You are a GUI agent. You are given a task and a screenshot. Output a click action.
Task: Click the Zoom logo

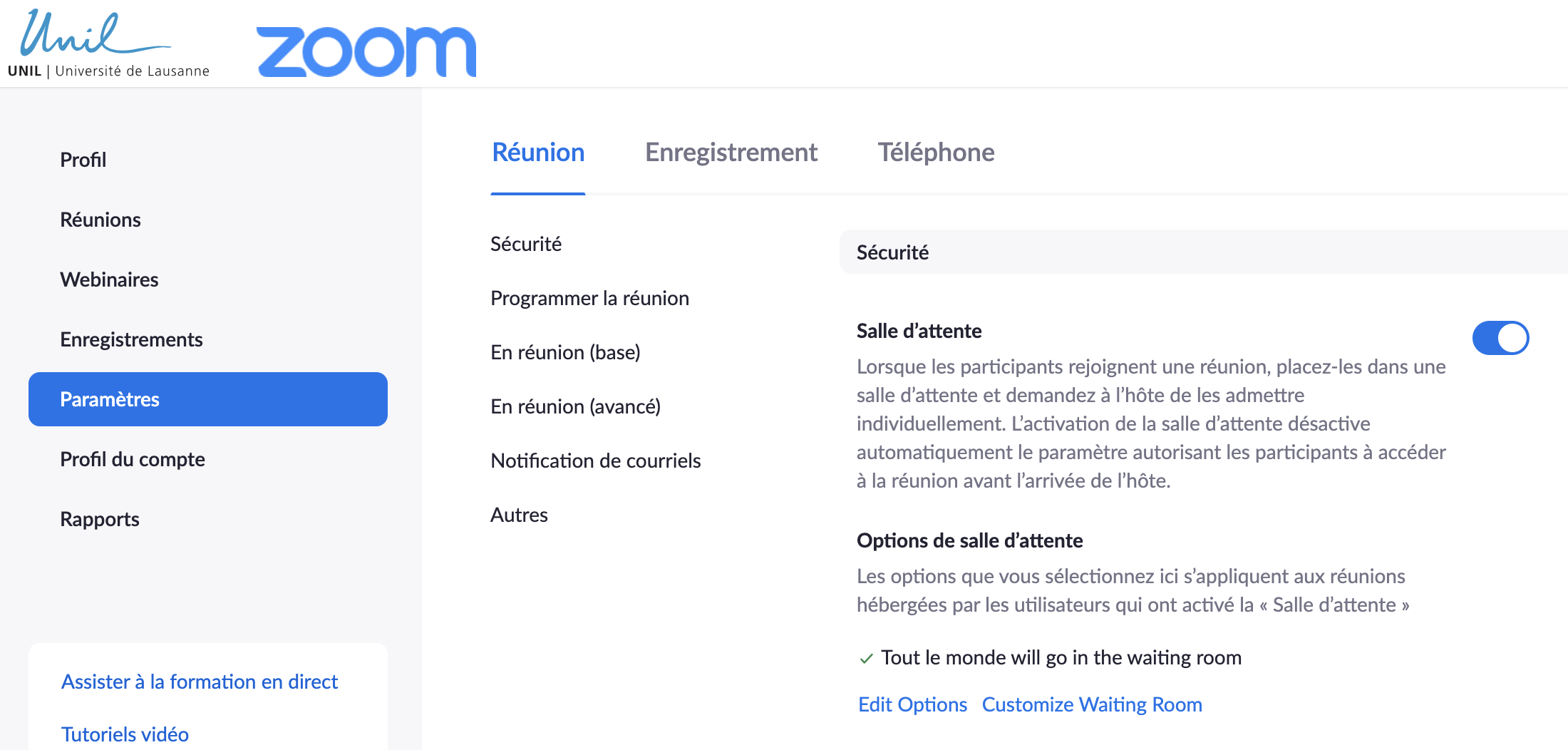point(366,51)
